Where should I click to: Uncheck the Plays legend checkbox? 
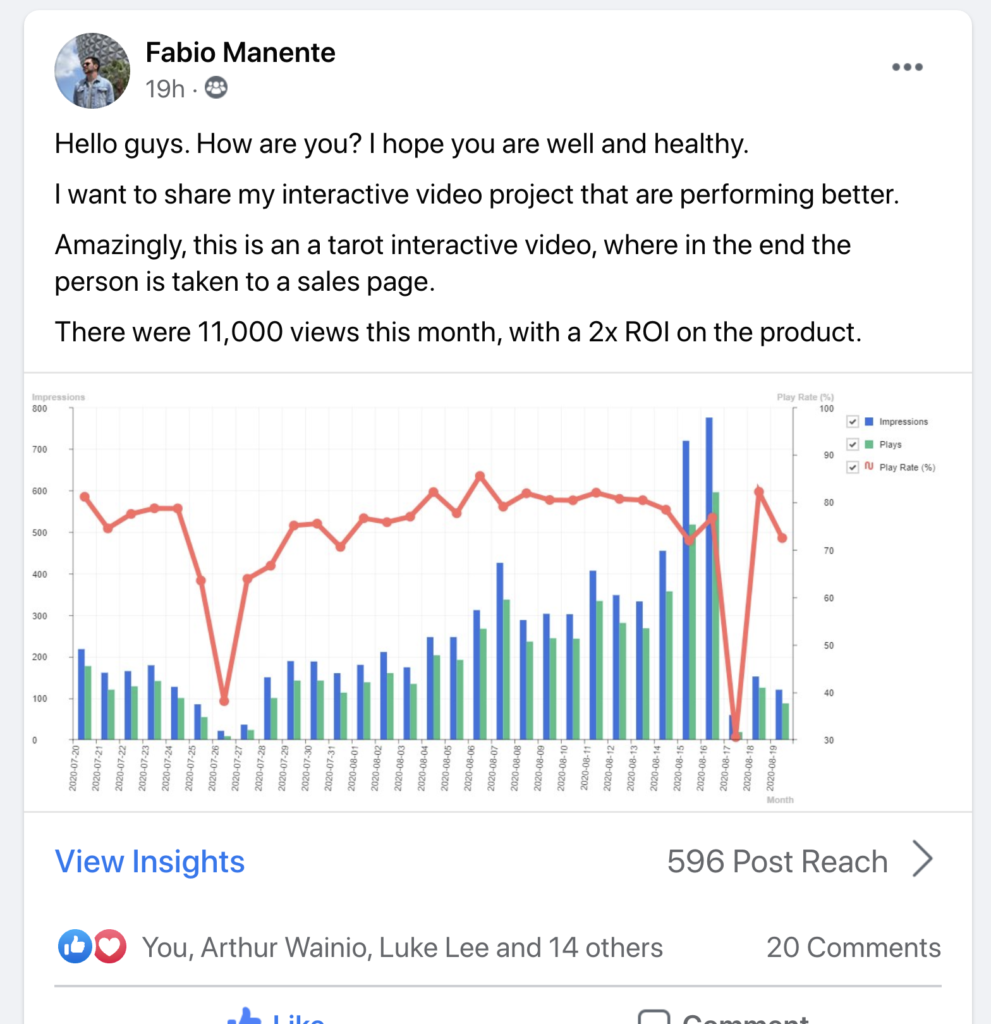tap(852, 444)
